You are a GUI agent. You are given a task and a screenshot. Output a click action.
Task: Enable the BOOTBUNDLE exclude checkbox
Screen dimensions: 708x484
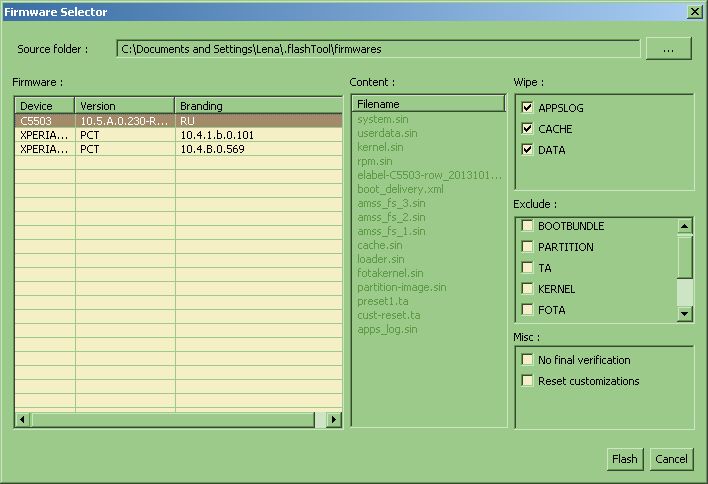tap(527, 226)
